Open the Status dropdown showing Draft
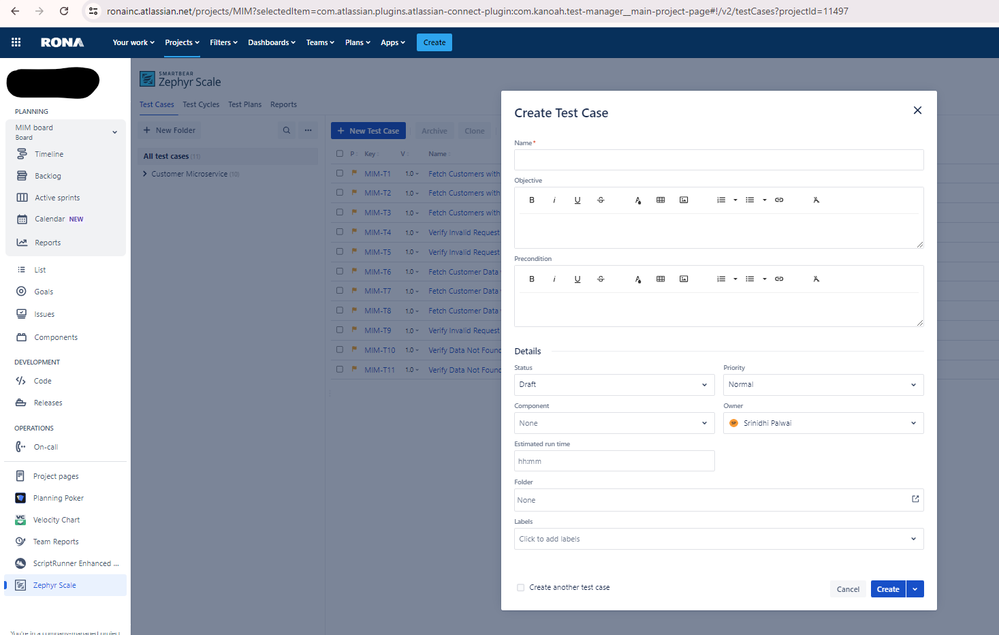This screenshot has width=999, height=635. 614,385
